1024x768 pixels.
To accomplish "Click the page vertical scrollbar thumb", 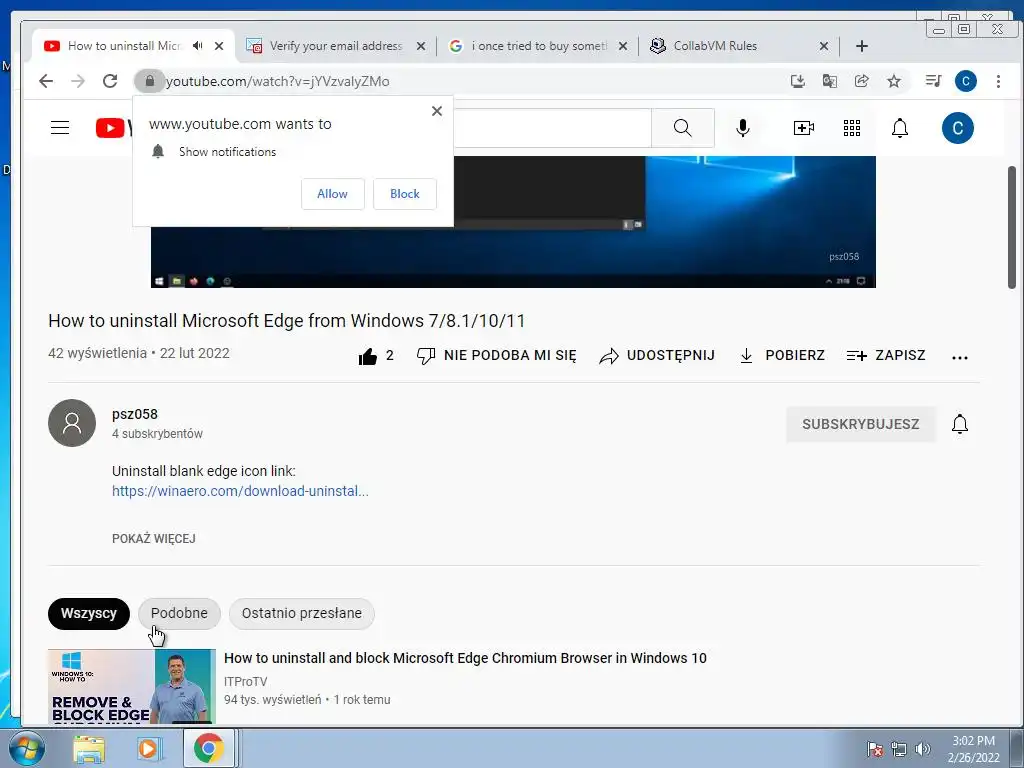I will coord(1012,227).
